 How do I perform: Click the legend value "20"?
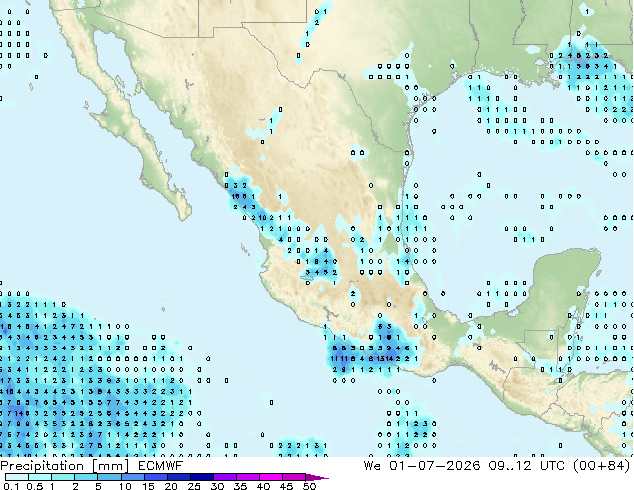(171, 486)
